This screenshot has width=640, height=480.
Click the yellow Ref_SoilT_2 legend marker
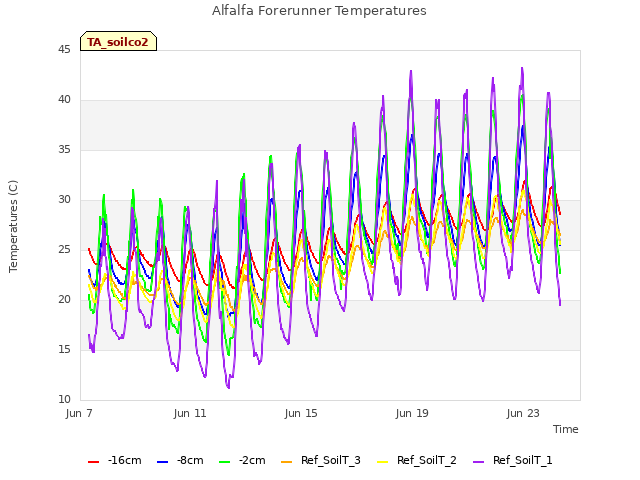click(x=382, y=462)
